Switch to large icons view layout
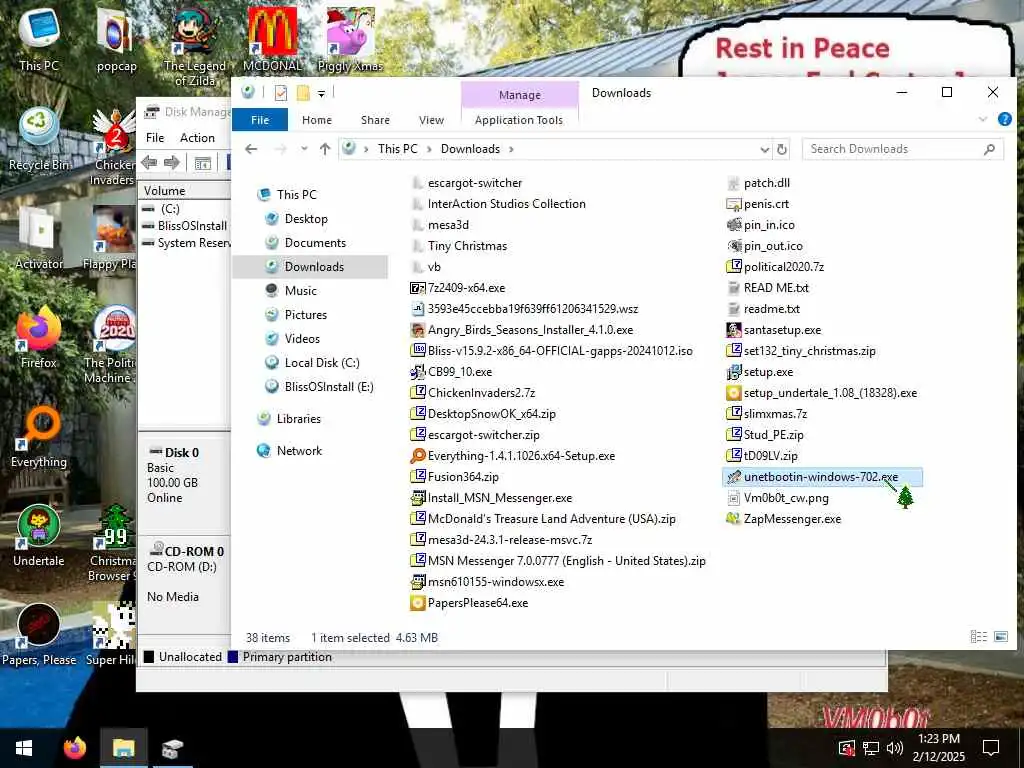 pos(1000,637)
